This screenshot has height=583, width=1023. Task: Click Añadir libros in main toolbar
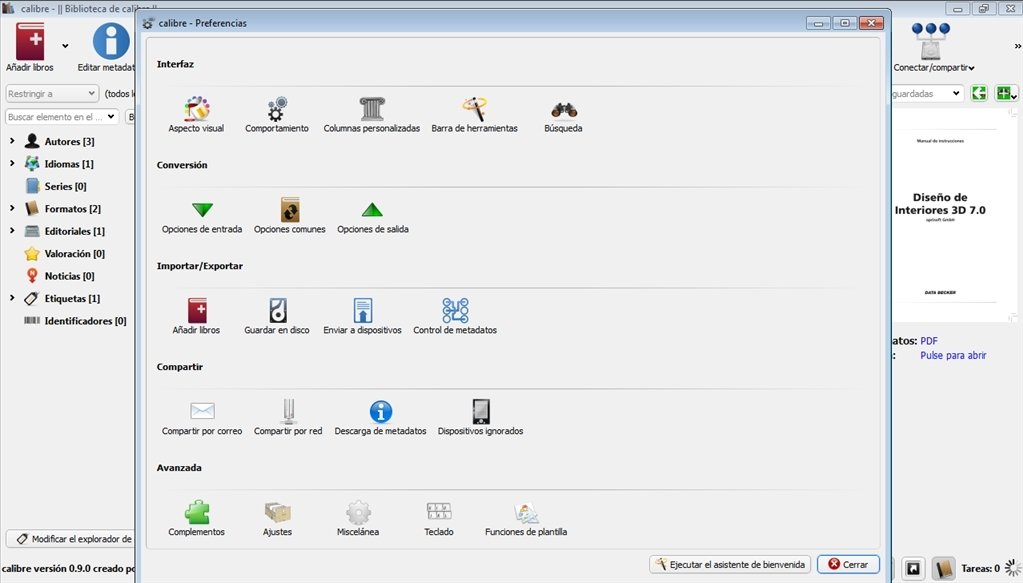tap(30, 47)
